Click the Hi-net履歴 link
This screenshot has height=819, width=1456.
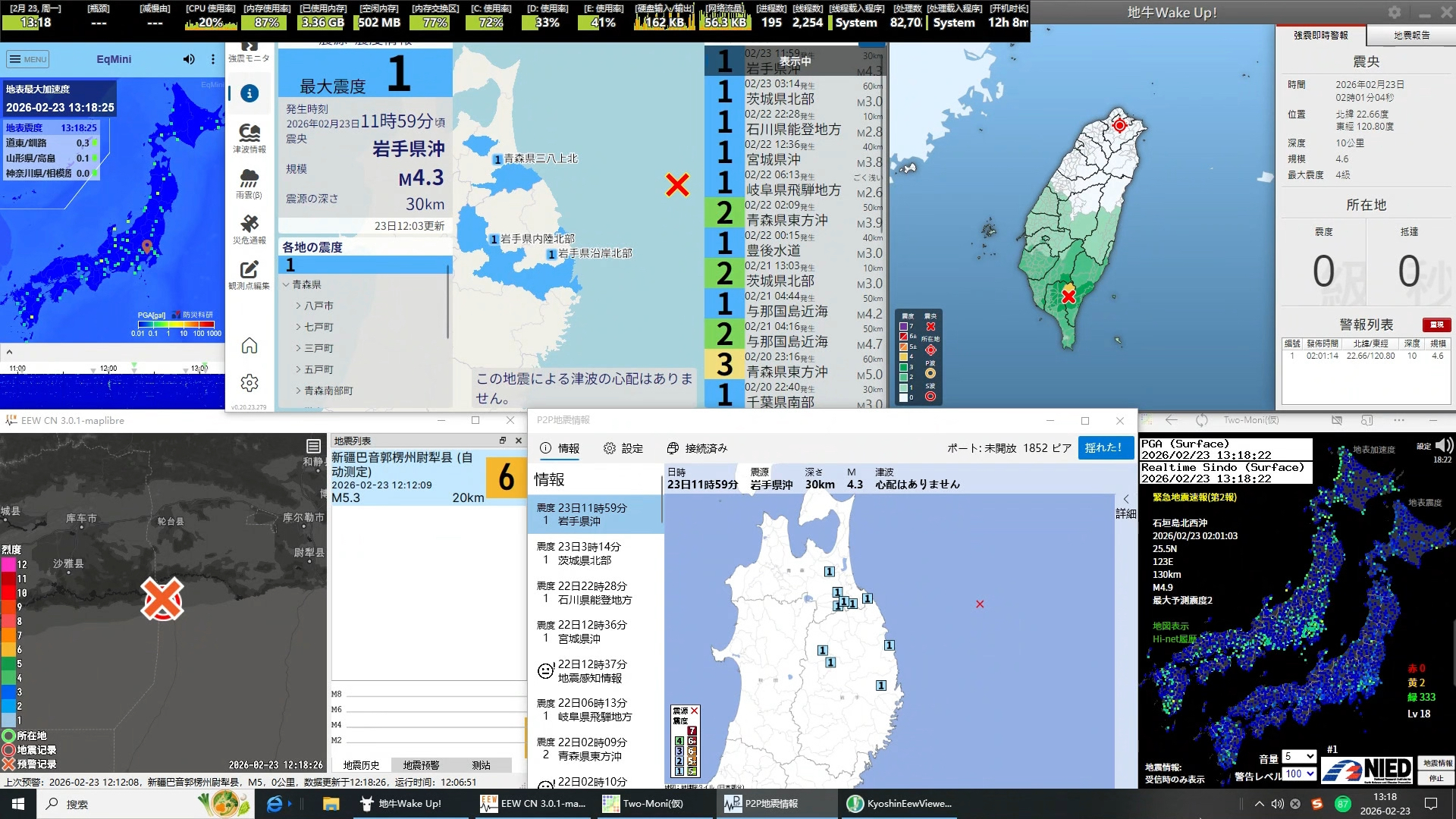point(1175,639)
